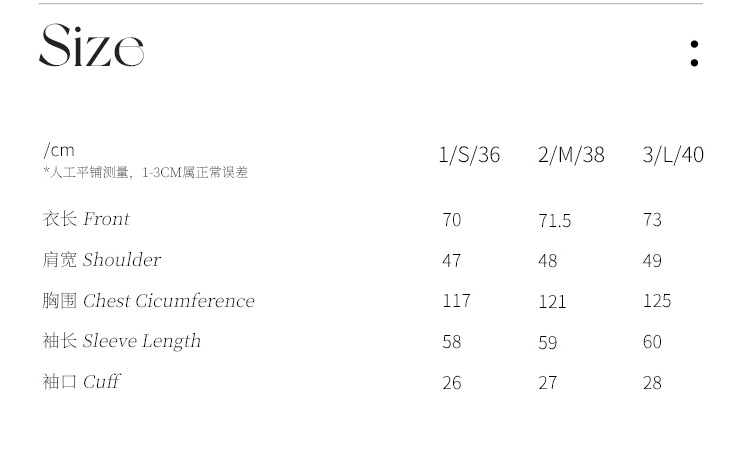Select the 1/S/36 size column header
744x463 pixels.
point(469,154)
